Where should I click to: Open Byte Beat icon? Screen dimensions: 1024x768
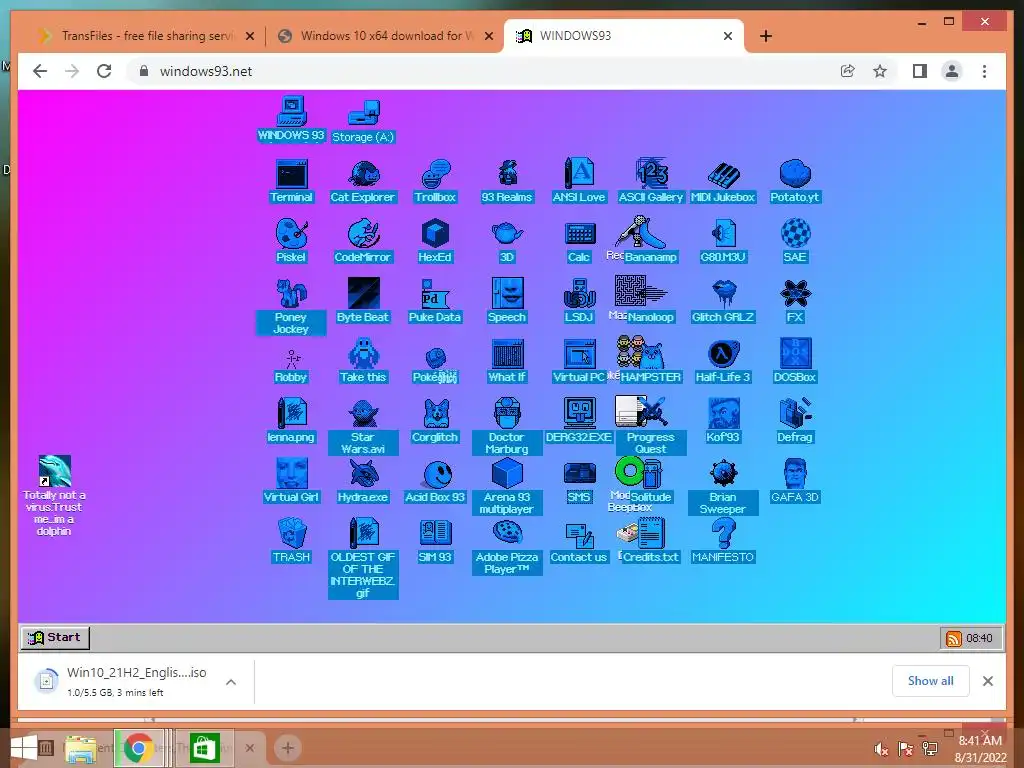(x=363, y=301)
